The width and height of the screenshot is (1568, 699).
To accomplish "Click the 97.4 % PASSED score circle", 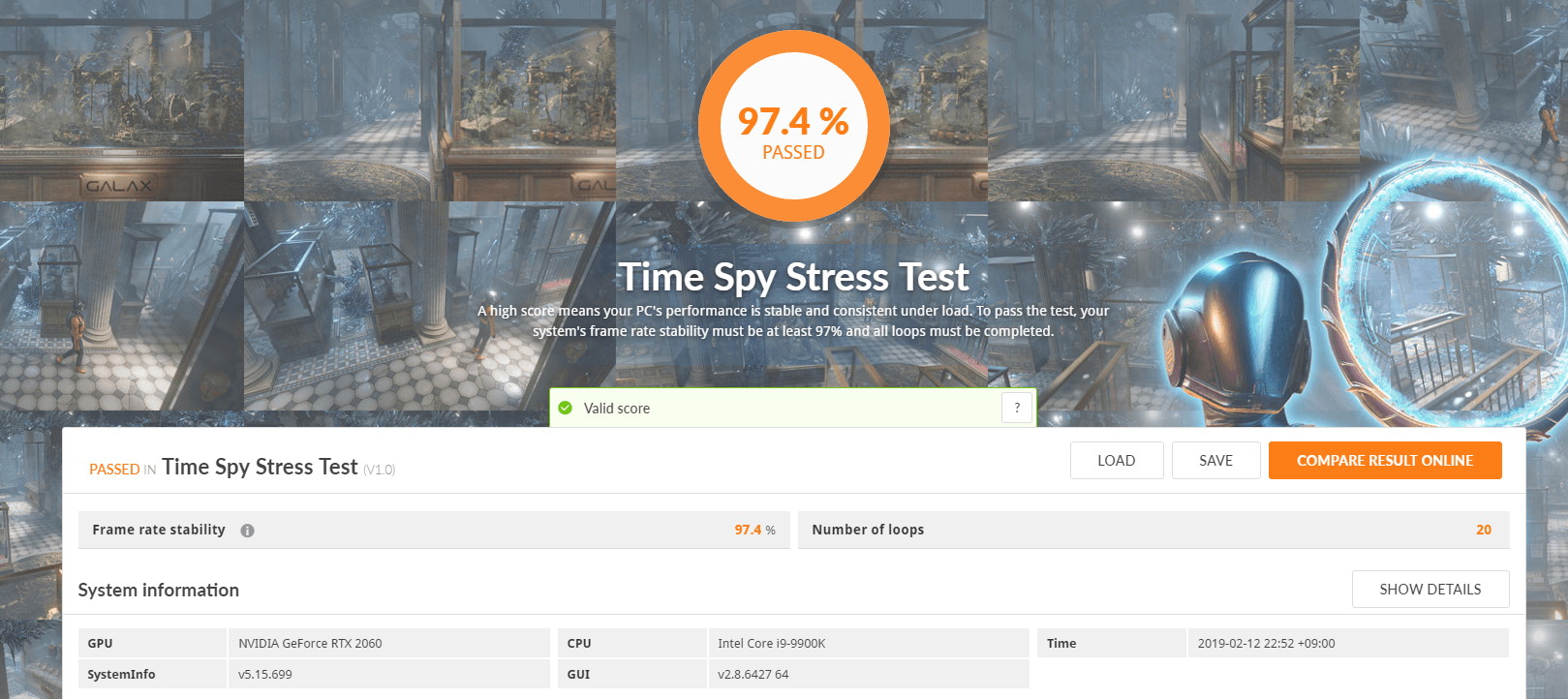I will (793, 126).
